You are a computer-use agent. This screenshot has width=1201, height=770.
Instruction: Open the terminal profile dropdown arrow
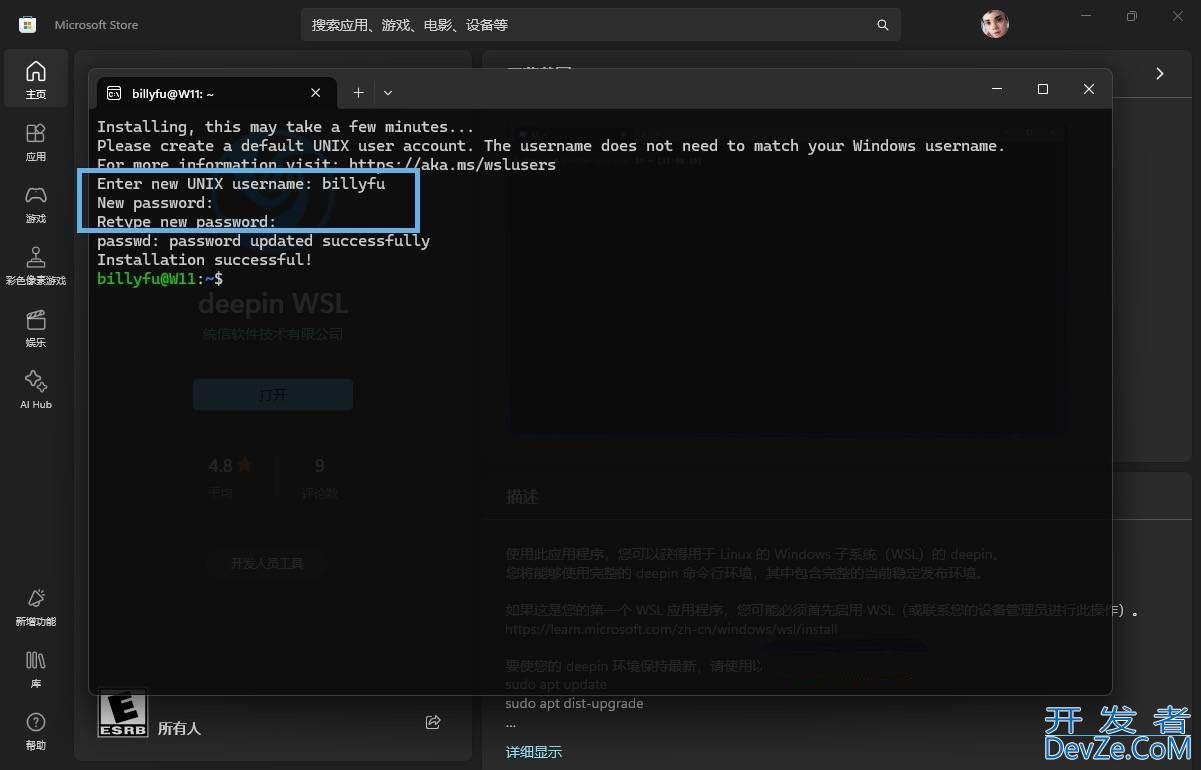coord(388,92)
